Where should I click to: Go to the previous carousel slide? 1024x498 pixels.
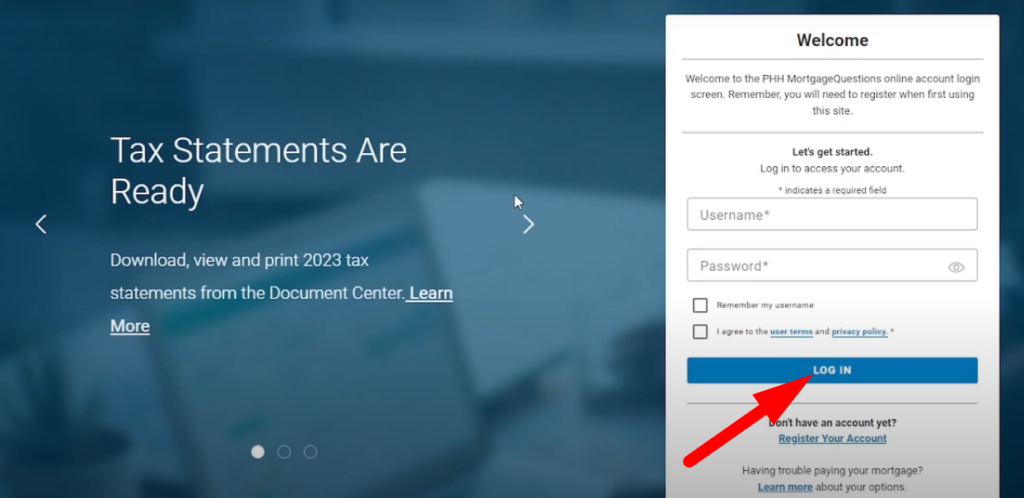tap(41, 224)
